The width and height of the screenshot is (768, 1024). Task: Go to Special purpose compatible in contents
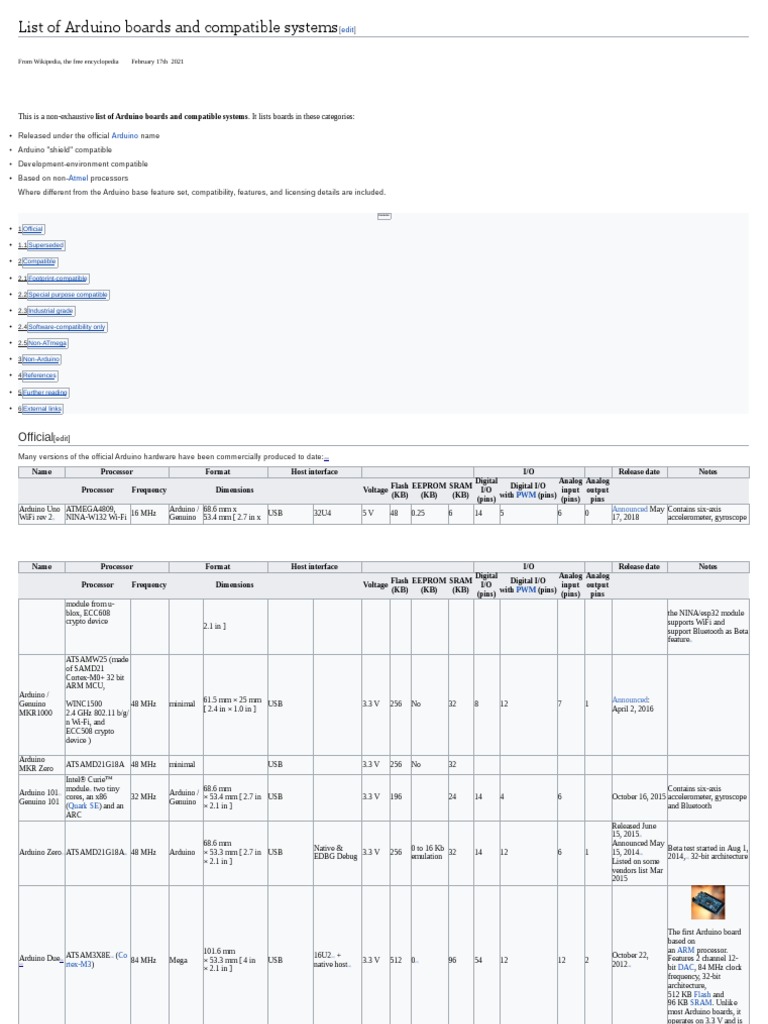pyautogui.click(x=68, y=295)
